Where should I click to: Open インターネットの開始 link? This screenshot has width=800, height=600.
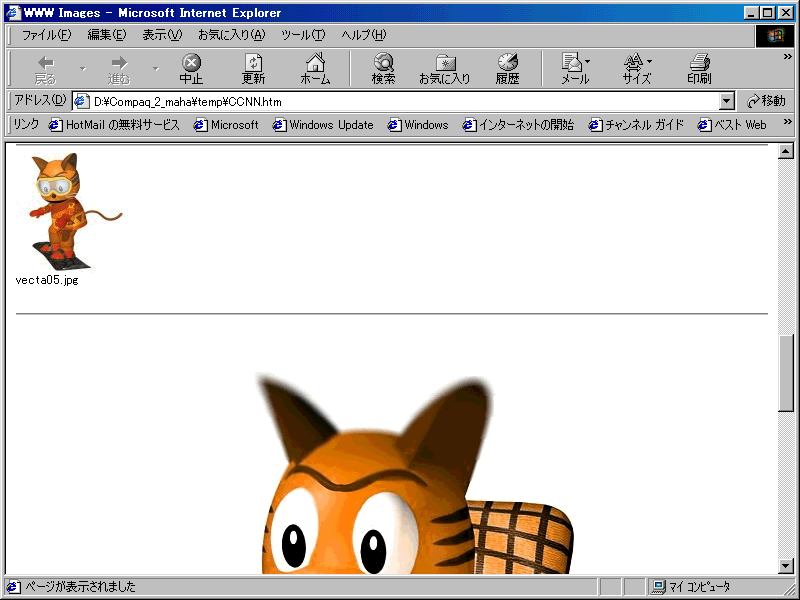[x=518, y=124]
